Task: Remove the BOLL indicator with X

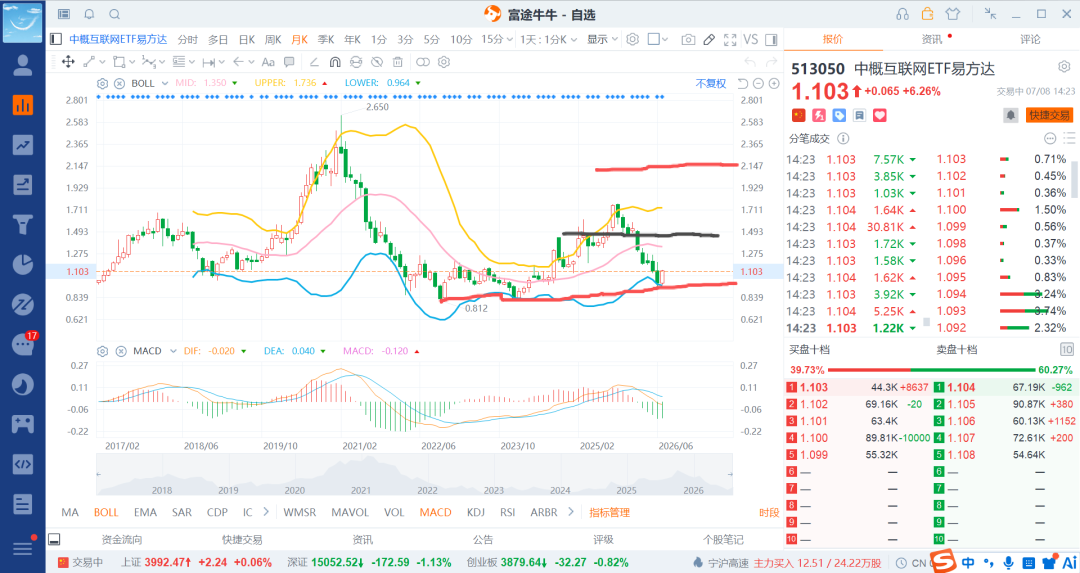Action: [119, 83]
